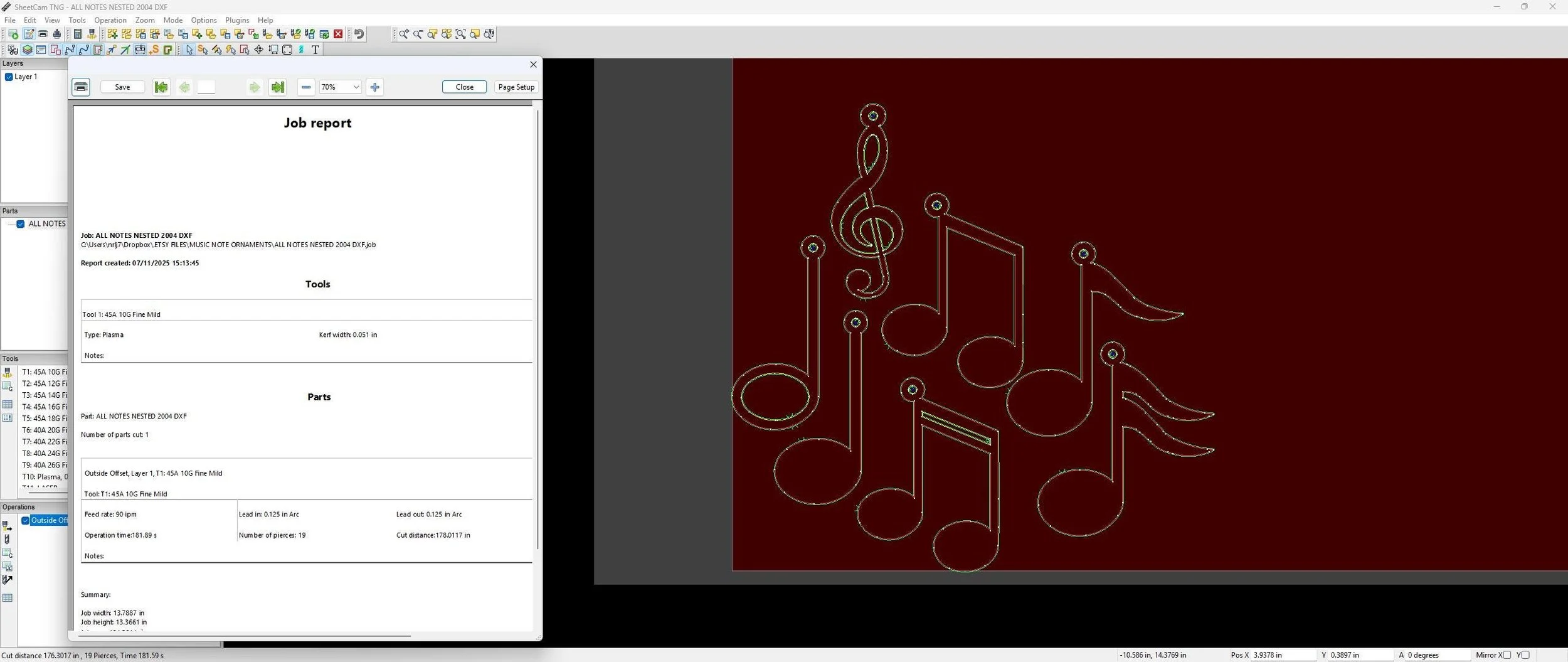Open the Operation menu

[110, 20]
